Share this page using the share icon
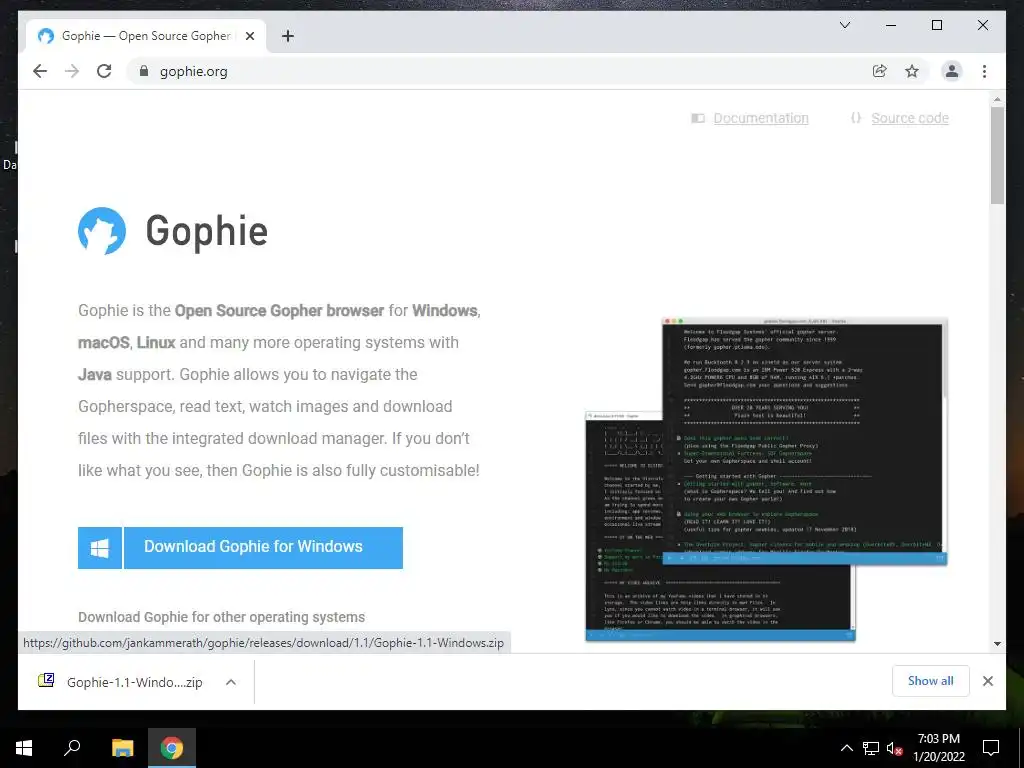The height and width of the screenshot is (768, 1024). point(880,71)
